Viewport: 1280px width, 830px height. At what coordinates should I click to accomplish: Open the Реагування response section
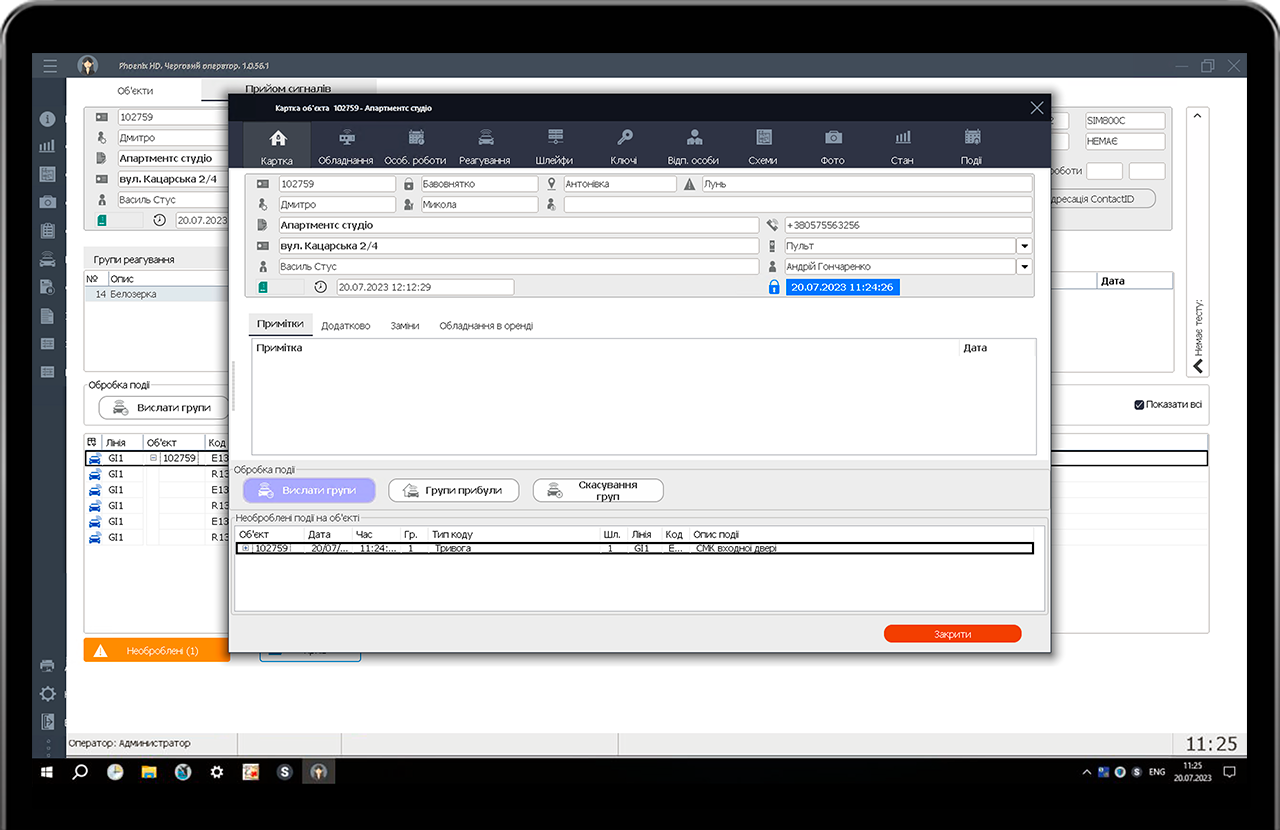[x=484, y=145]
